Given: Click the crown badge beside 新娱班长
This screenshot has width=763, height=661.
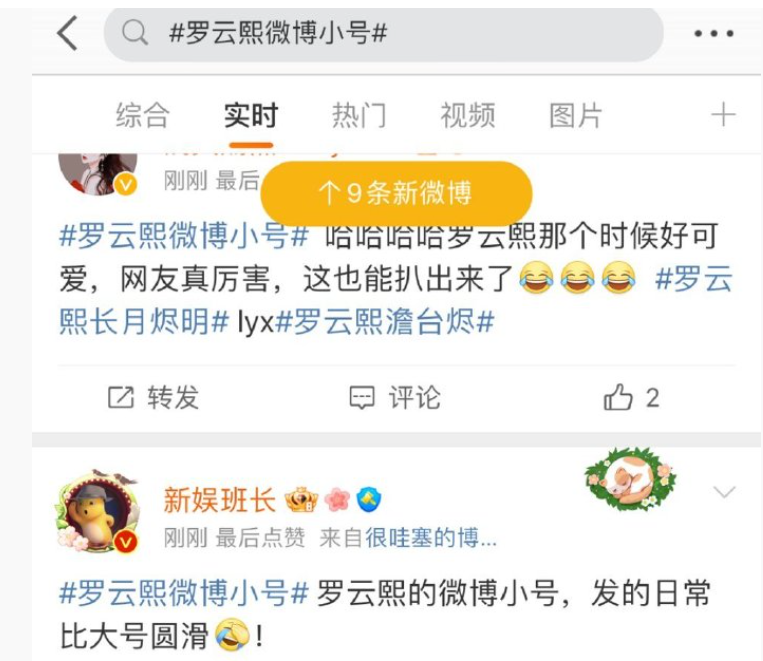Looking at the screenshot, I should pos(301,500).
